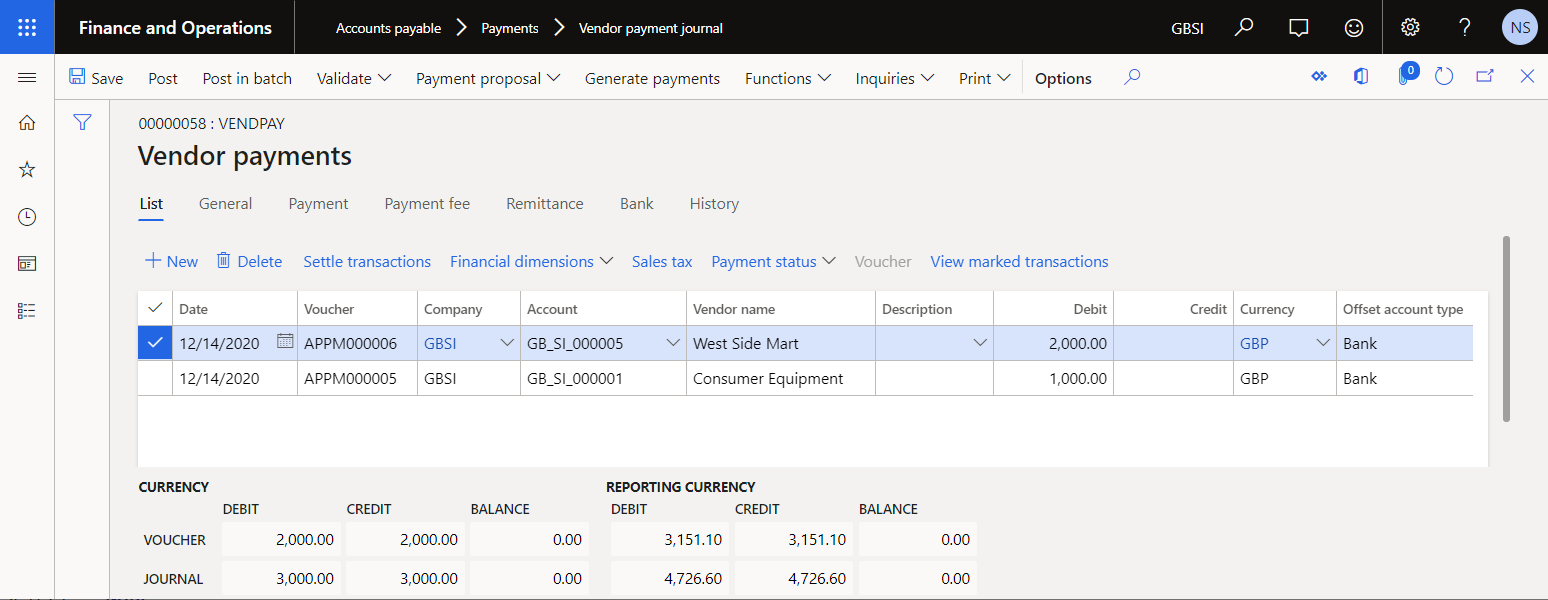
Task: Save the journal using Save icon
Action: click(x=96, y=77)
